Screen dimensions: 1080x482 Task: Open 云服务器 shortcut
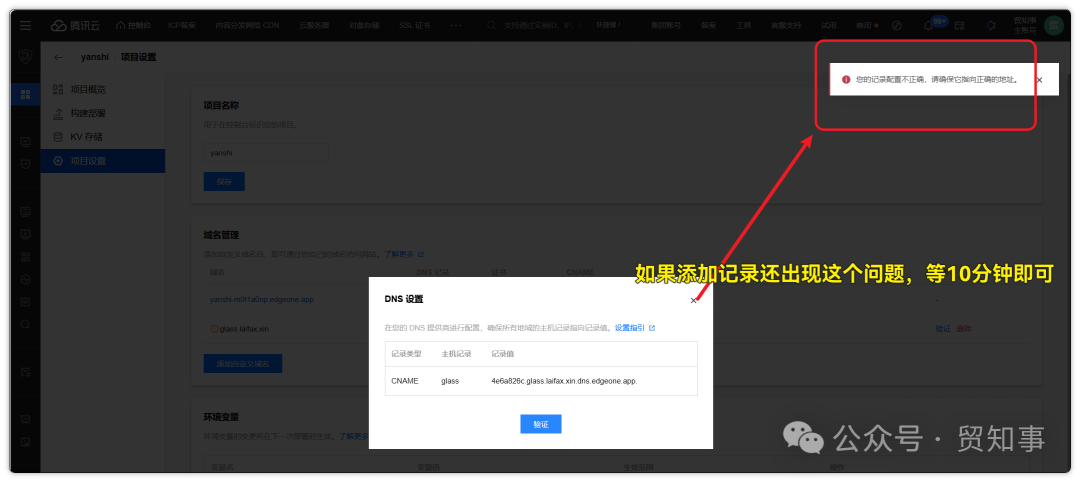click(314, 25)
